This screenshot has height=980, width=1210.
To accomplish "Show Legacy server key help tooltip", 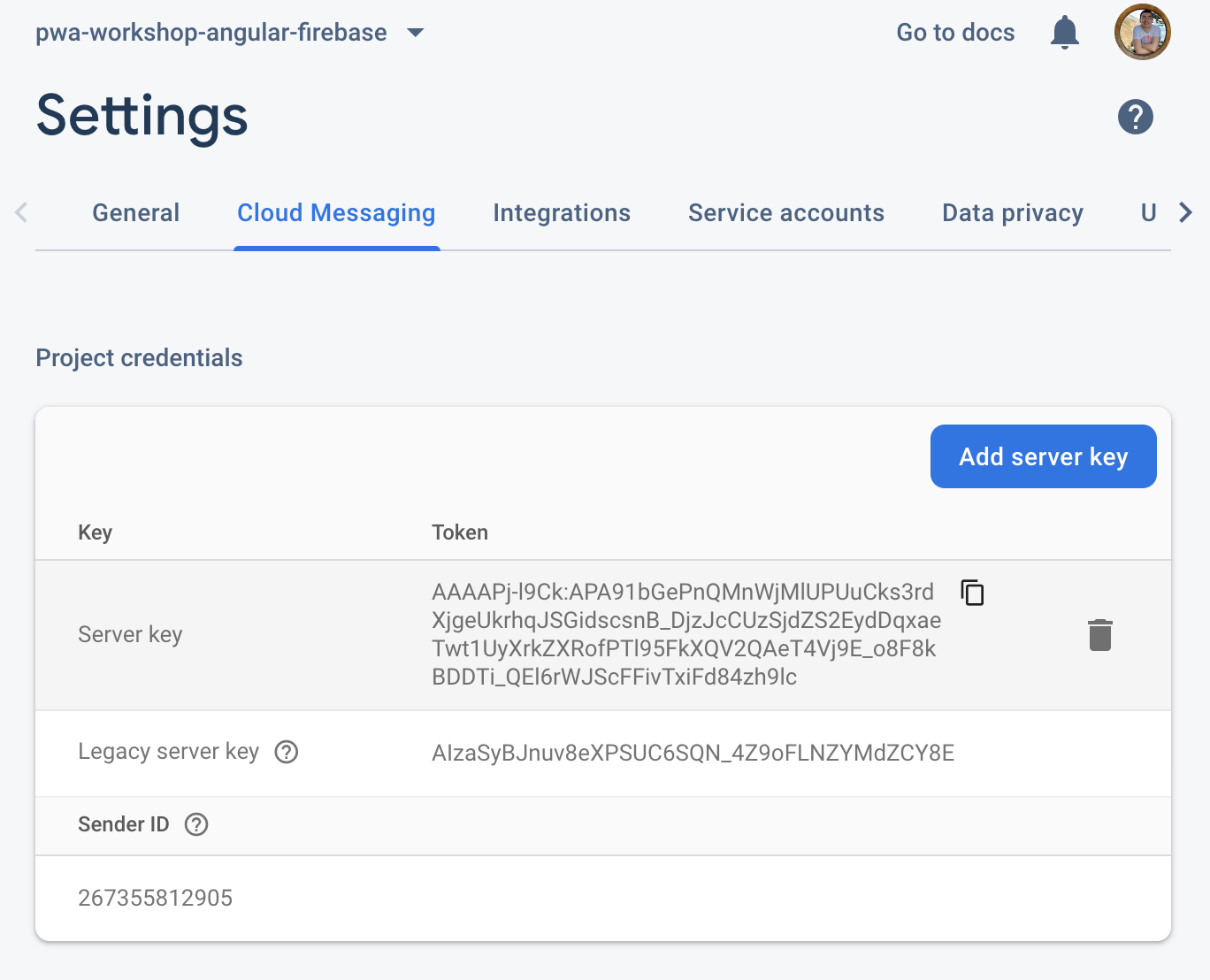I will click(x=287, y=752).
